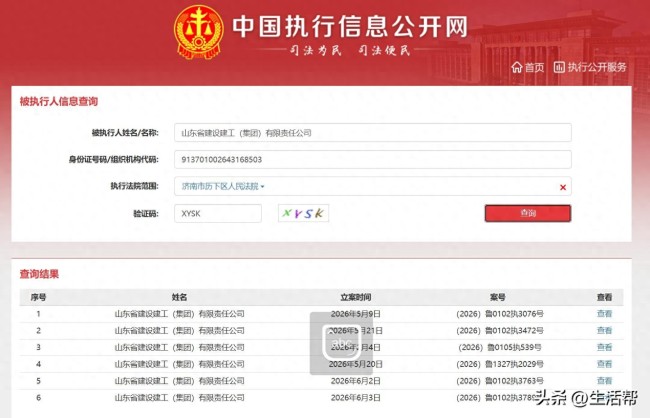650x418 pixels.
Task: Focus the 验证码 captcha input field
Action: click(x=218, y=214)
